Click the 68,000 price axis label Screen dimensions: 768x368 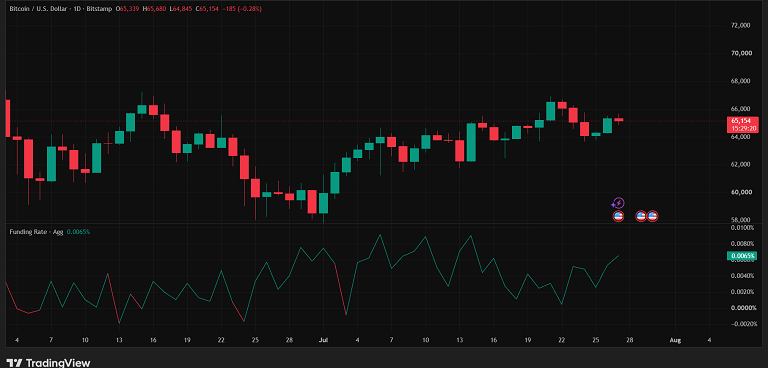(741, 81)
